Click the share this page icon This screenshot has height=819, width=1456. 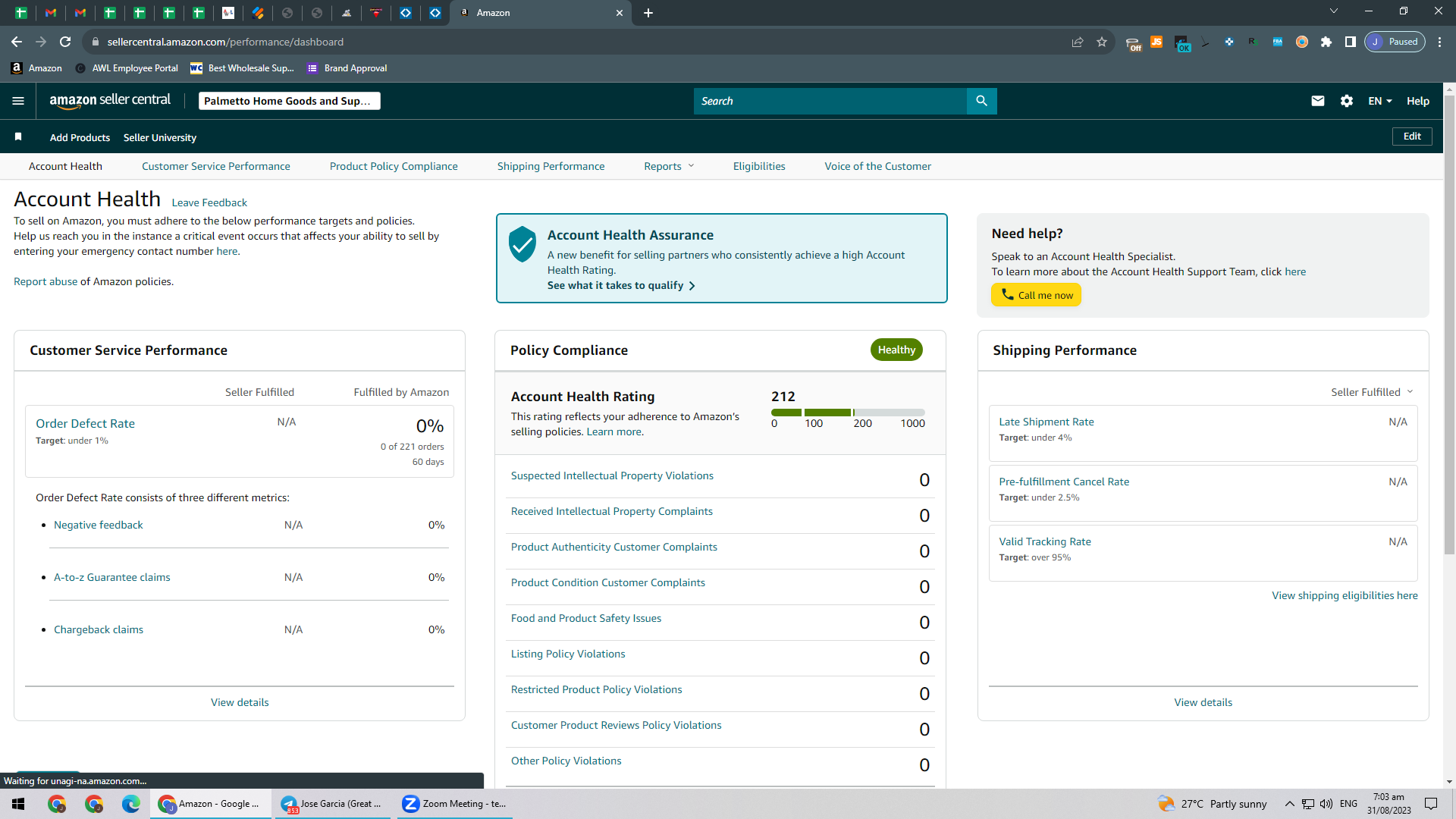tap(1078, 42)
